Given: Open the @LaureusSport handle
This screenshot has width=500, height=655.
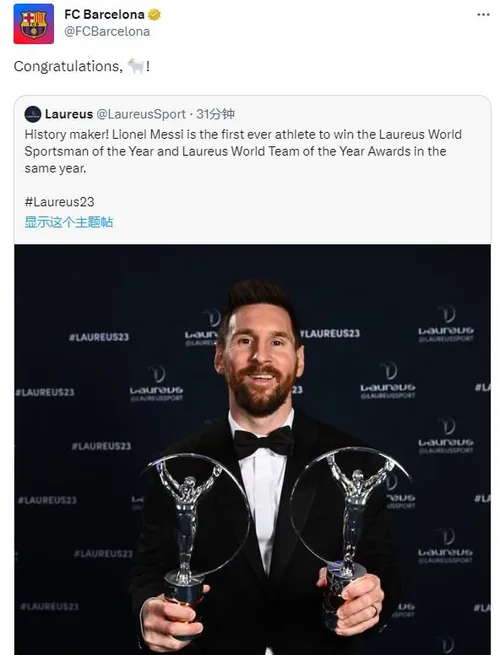Looking at the screenshot, I should [141, 114].
